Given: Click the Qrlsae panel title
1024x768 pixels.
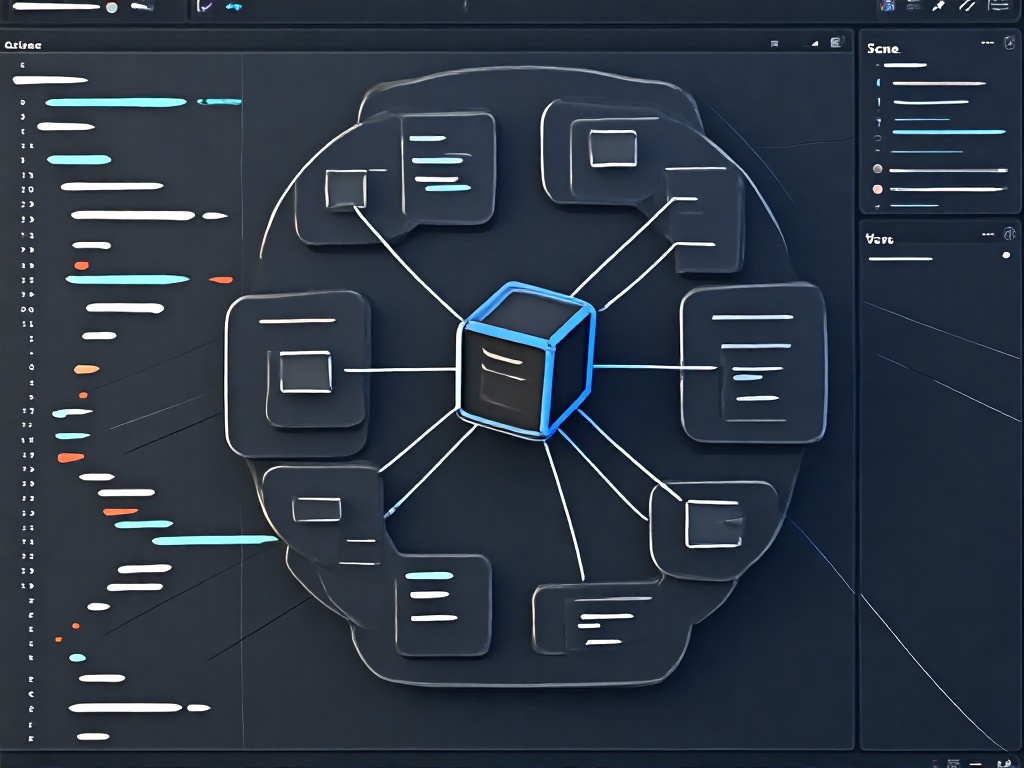Looking at the screenshot, I should [23, 46].
